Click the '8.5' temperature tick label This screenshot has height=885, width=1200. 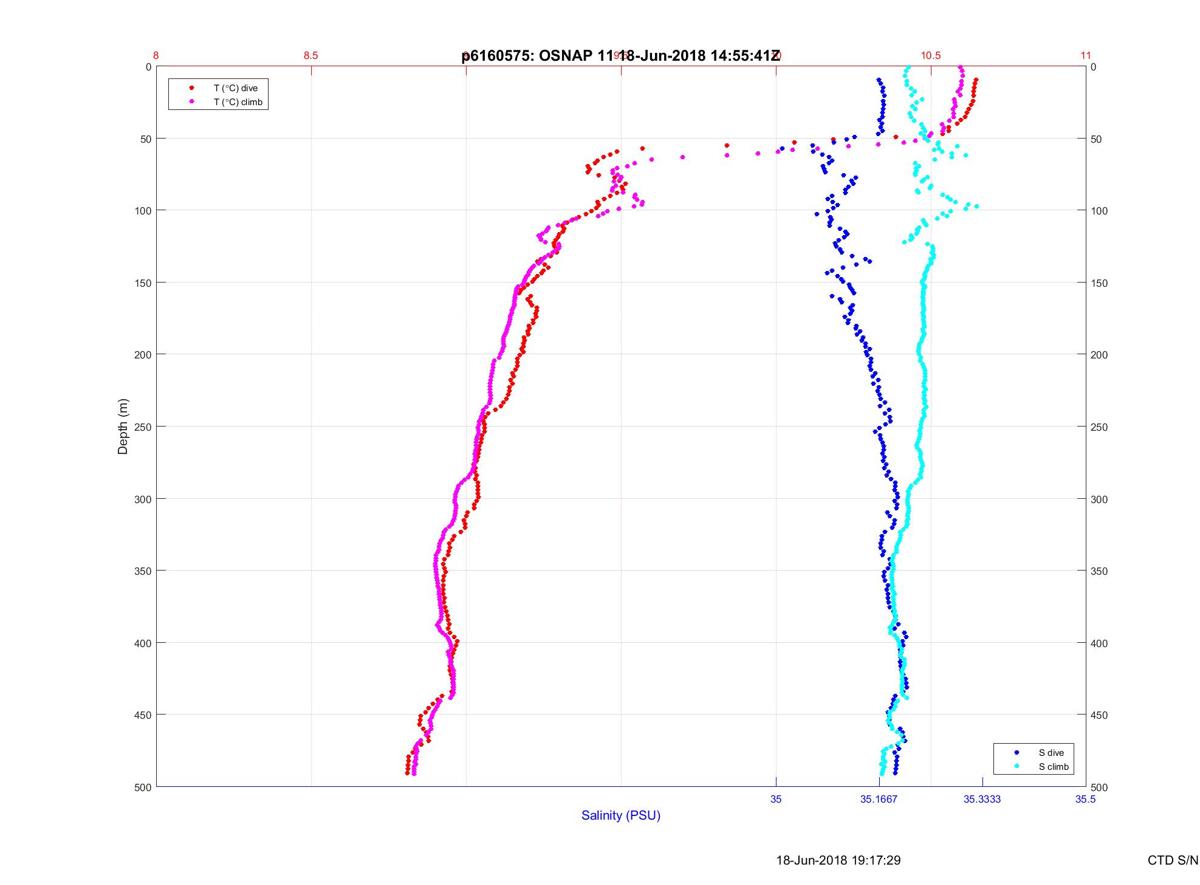click(x=310, y=55)
